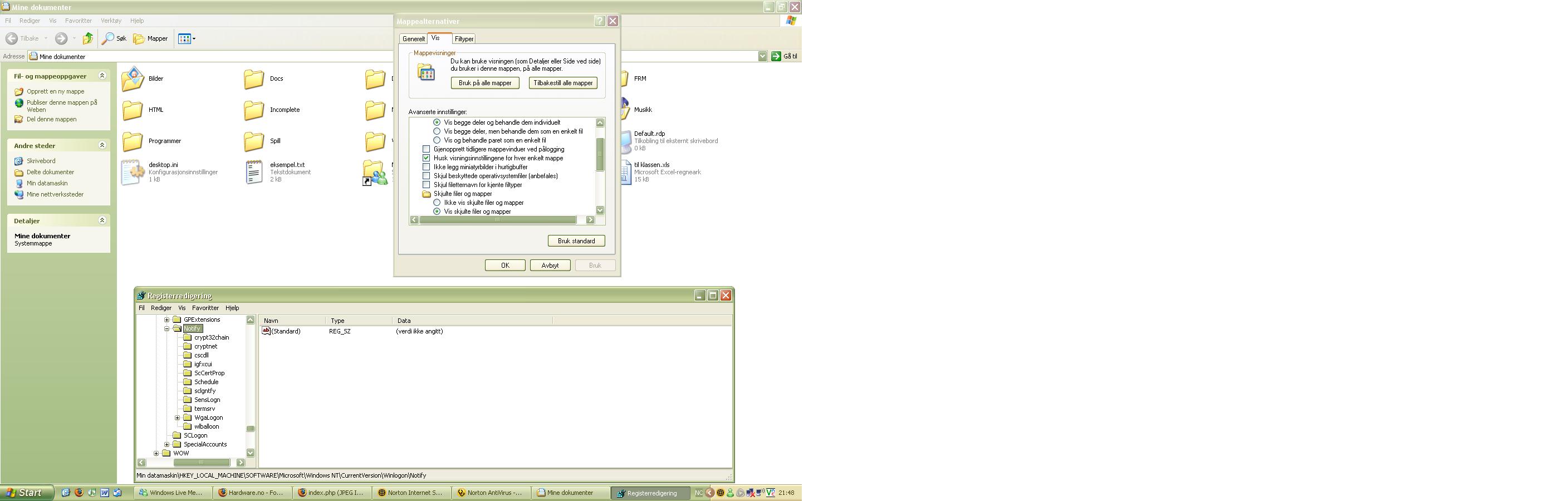This screenshot has height=501, width=1568.
Task: Click the forward arrow in Explorer toolbar
Action: pyautogui.click(x=61, y=38)
